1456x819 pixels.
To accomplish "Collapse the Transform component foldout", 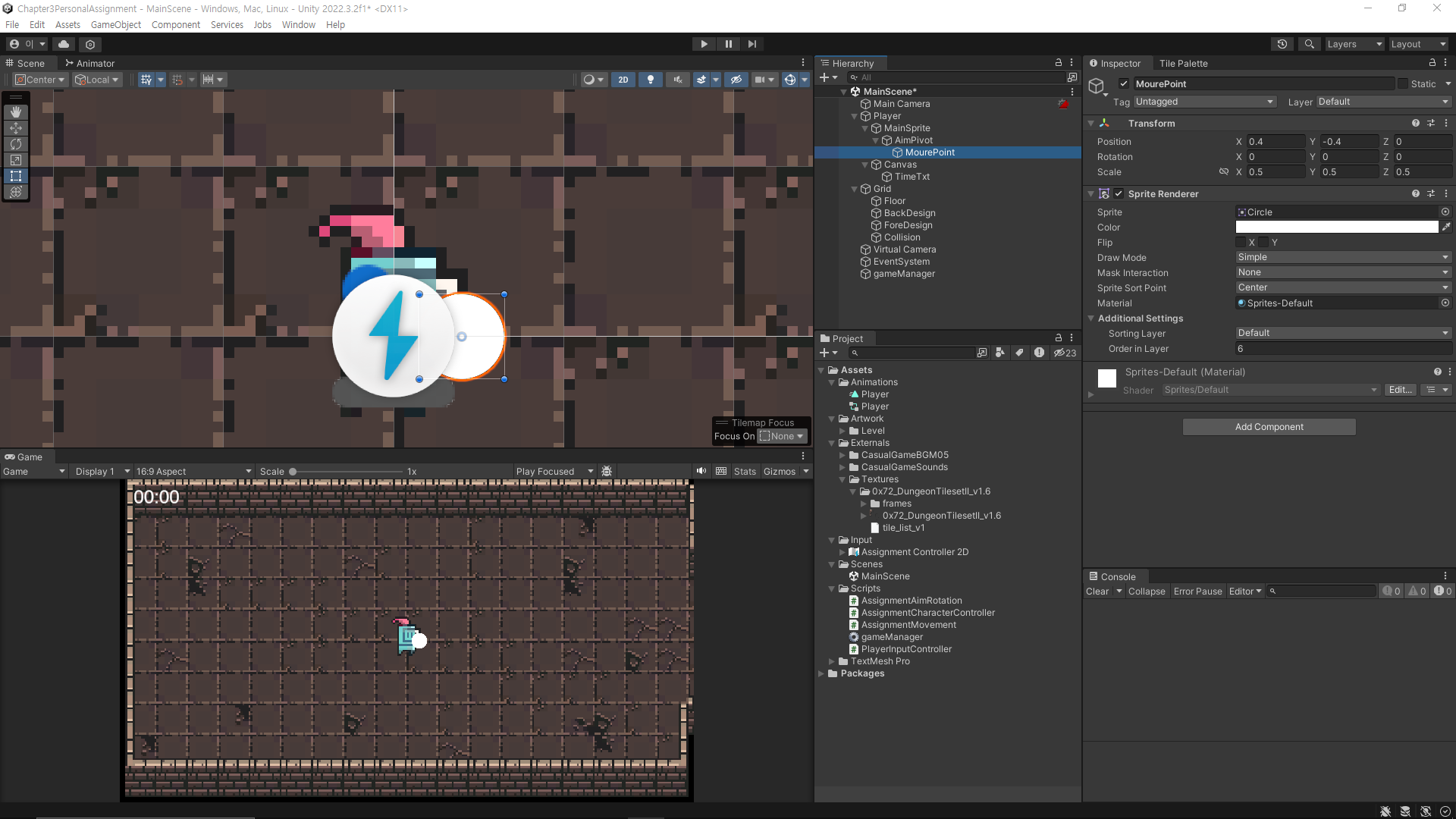I will pos(1090,123).
